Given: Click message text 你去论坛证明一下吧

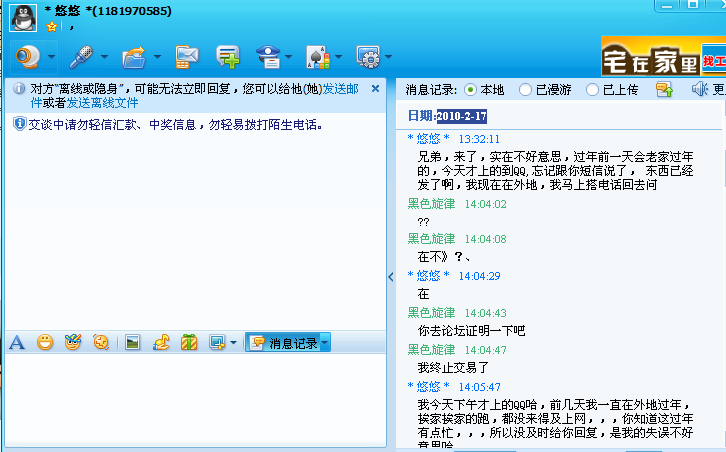Looking at the screenshot, I should point(471,331).
